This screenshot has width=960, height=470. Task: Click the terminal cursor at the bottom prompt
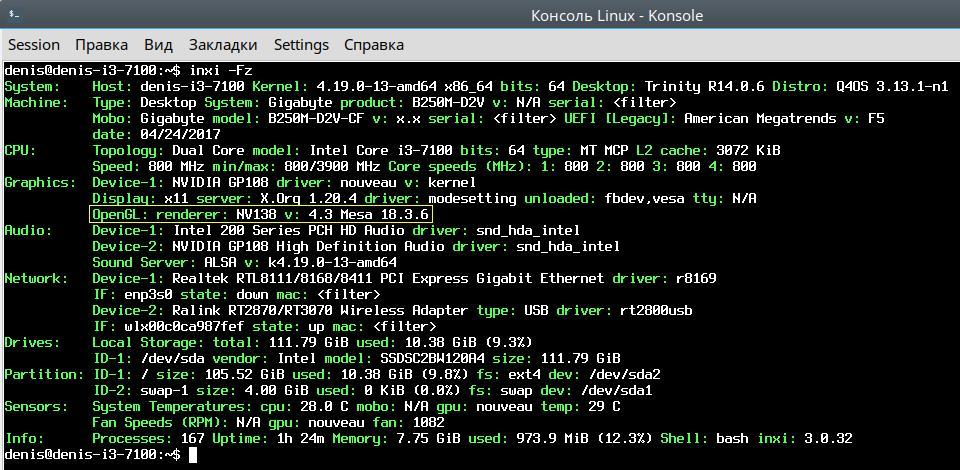click(x=193, y=454)
